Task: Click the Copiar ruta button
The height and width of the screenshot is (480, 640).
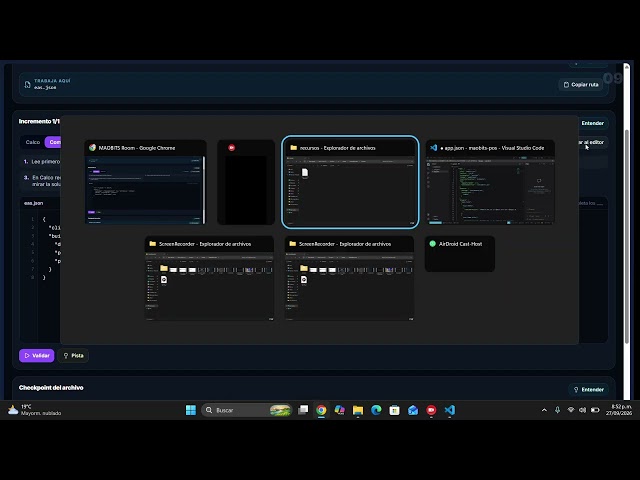Action: 581,84
